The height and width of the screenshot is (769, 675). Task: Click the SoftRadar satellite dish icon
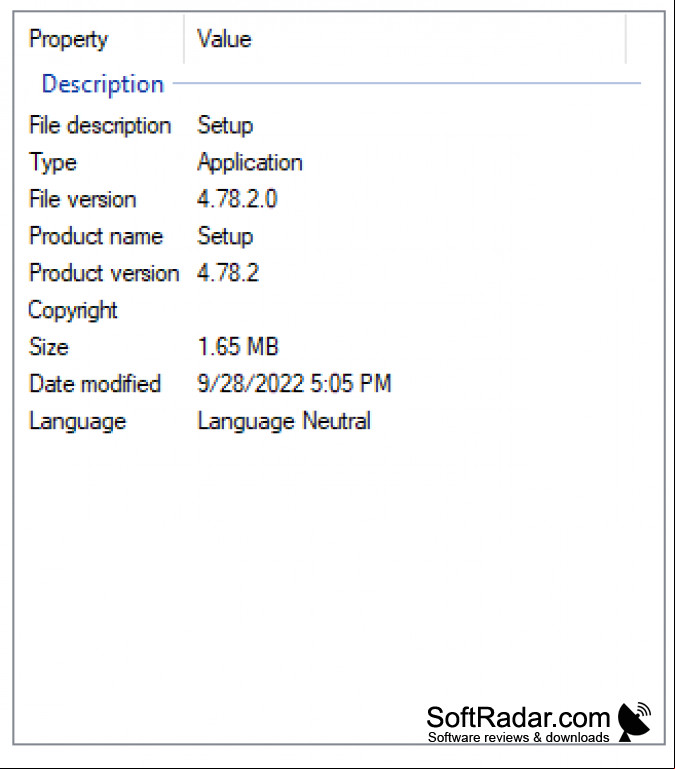coord(634,721)
